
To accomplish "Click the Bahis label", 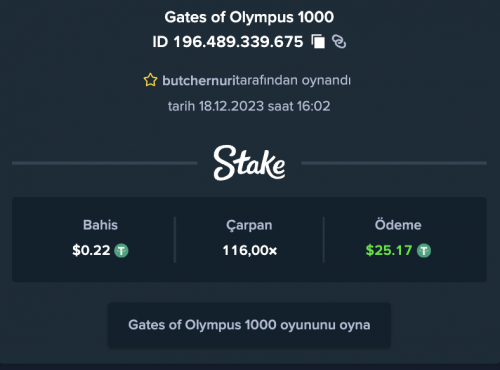I will coord(100,225).
